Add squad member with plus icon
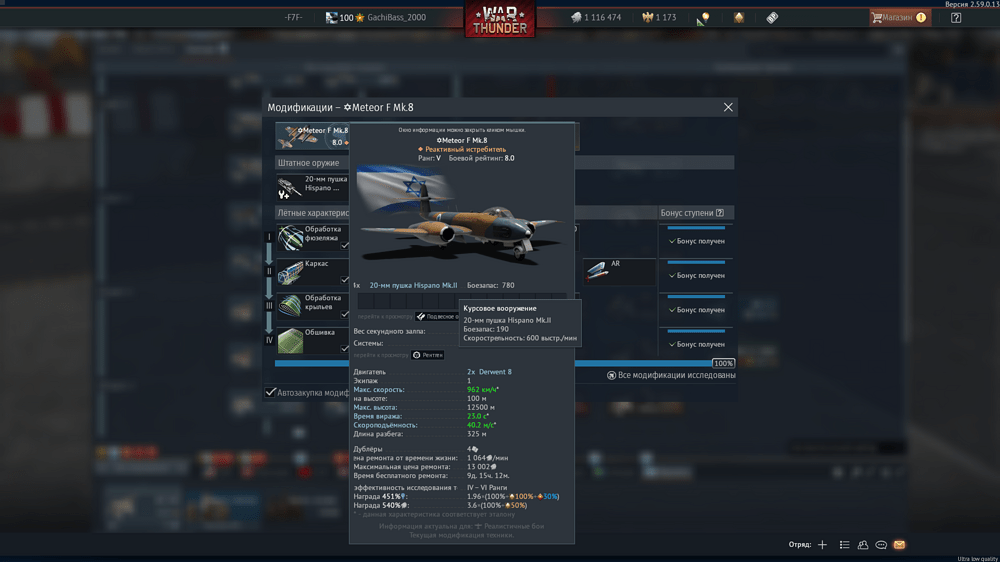The width and height of the screenshot is (1000, 562). coord(822,545)
